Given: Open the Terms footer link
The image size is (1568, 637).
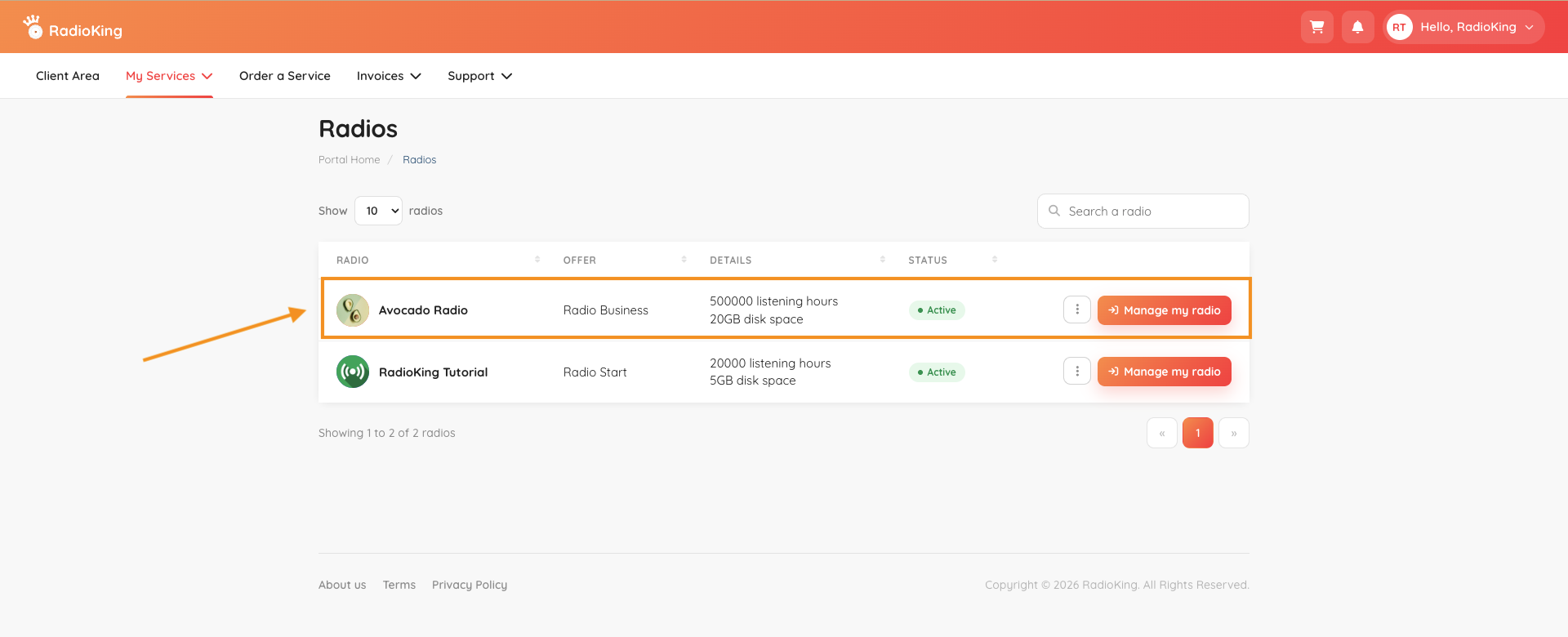Looking at the screenshot, I should tap(399, 585).
